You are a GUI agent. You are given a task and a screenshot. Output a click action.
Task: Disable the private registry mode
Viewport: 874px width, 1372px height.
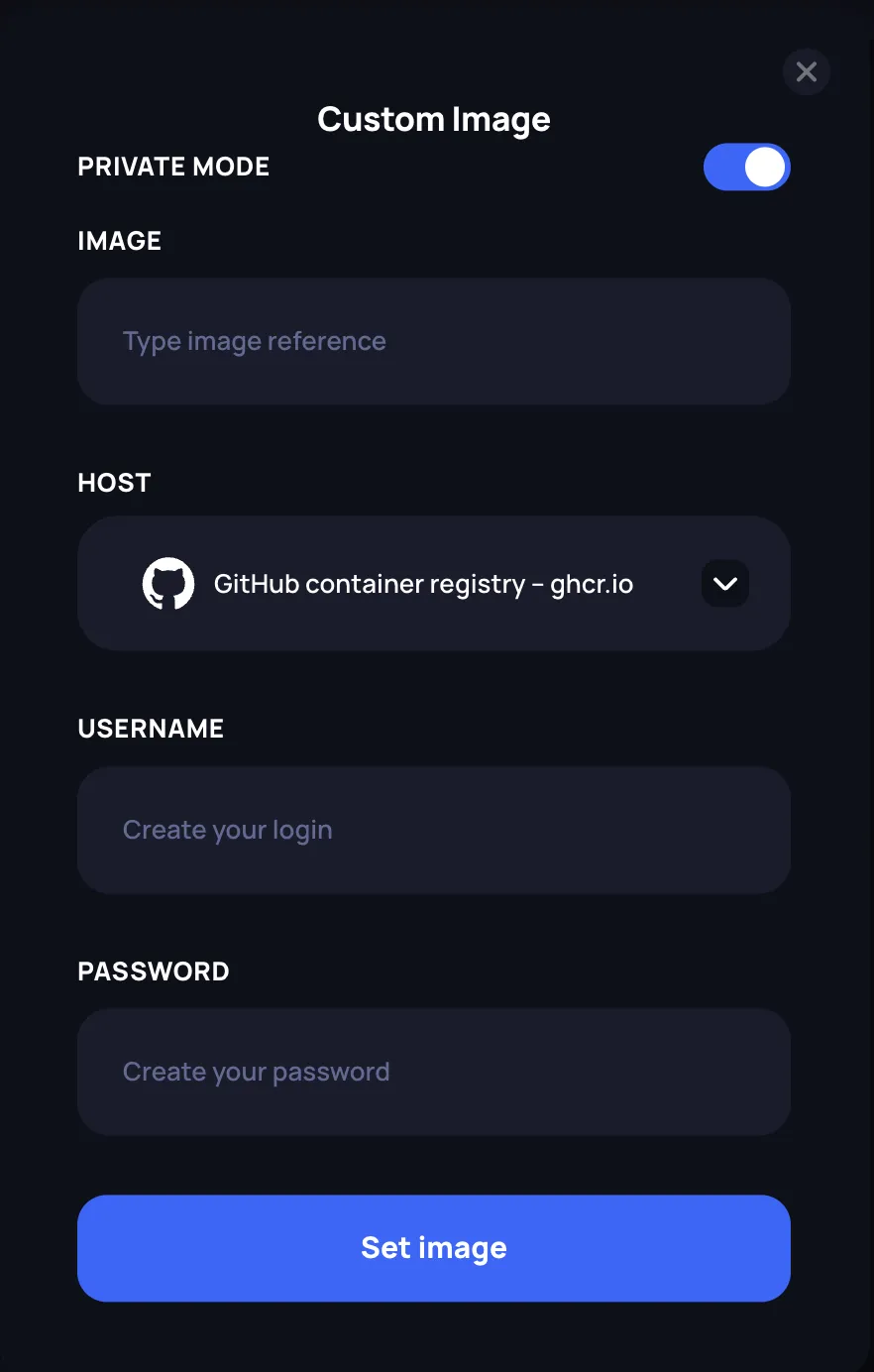click(746, 167)
